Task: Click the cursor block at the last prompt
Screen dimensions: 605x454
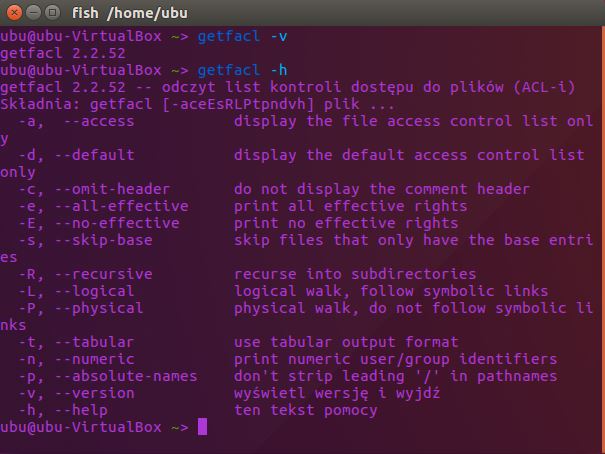Action: (202, 427)
